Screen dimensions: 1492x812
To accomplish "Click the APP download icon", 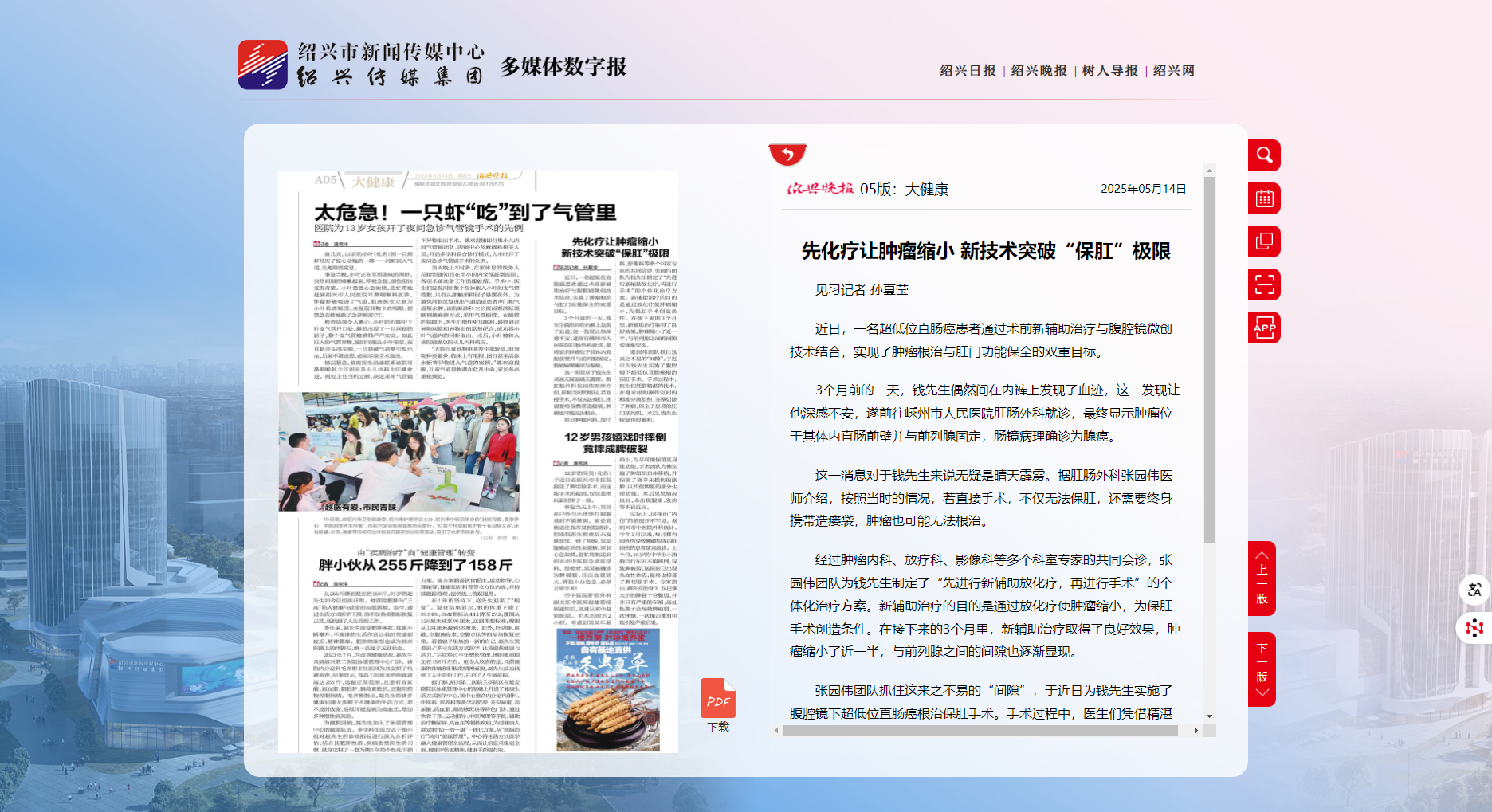I will tap(1264, 328).
